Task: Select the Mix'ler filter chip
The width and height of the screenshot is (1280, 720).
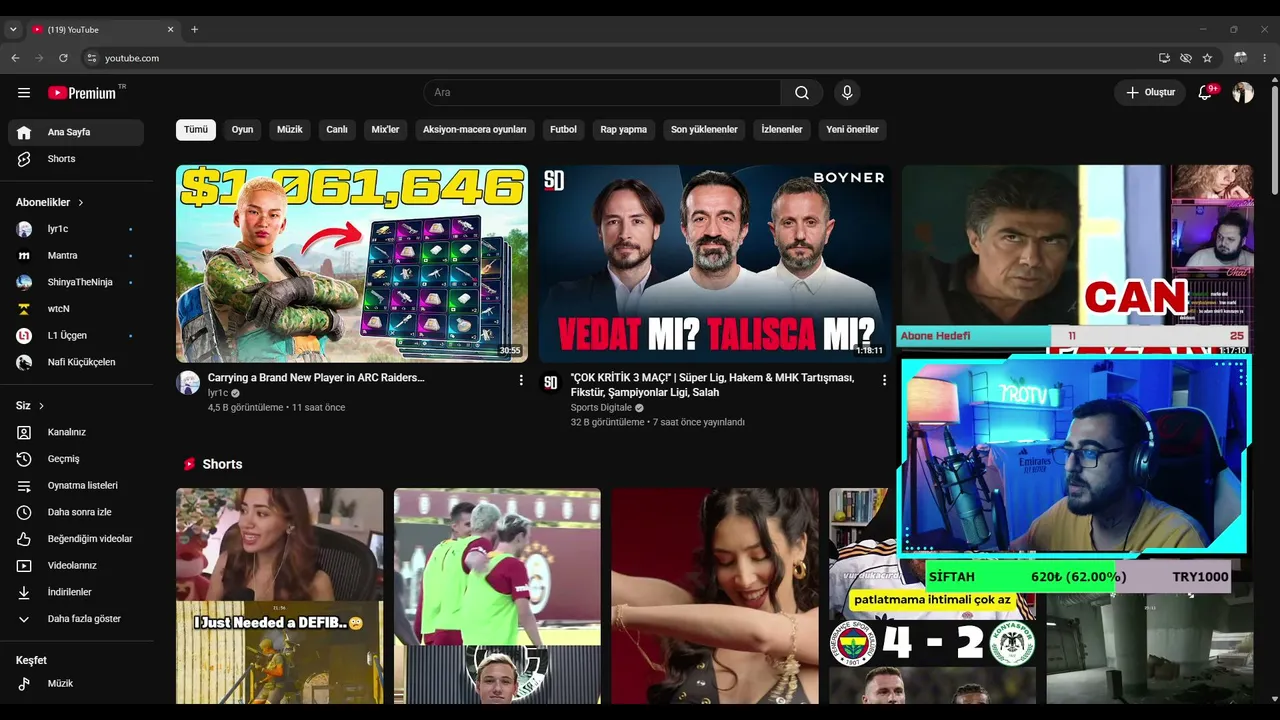Action: coord(385,130)
